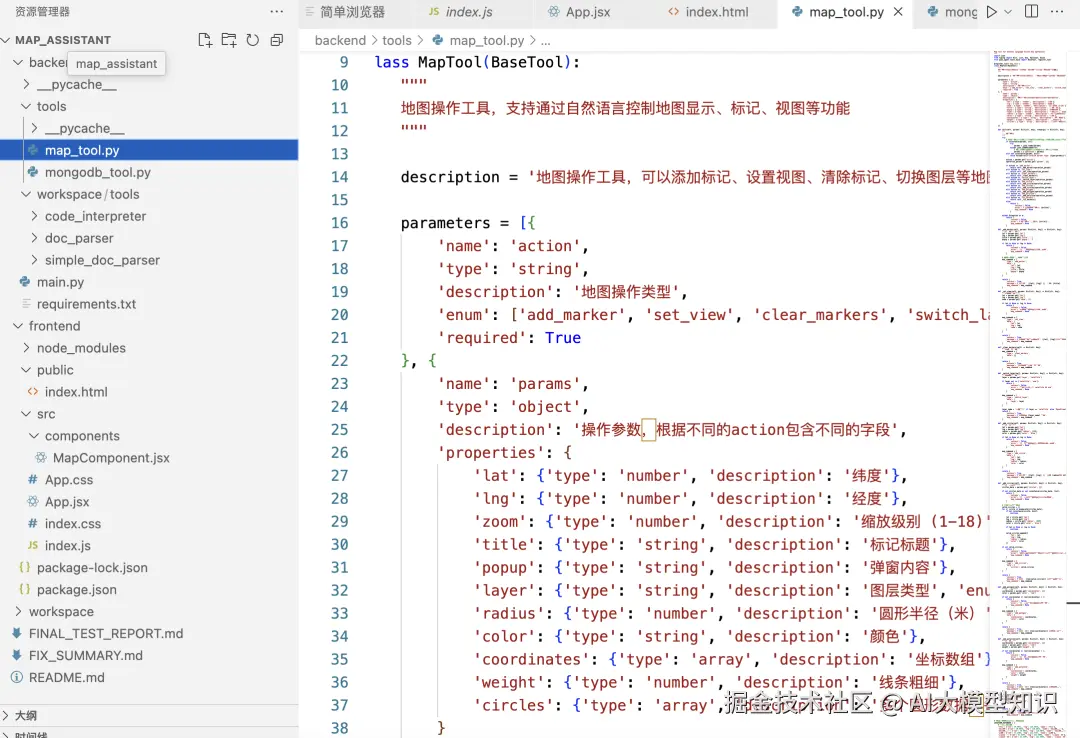Expand the simple_doc_parser folder
1080x738 pixels.
[34, 260]
